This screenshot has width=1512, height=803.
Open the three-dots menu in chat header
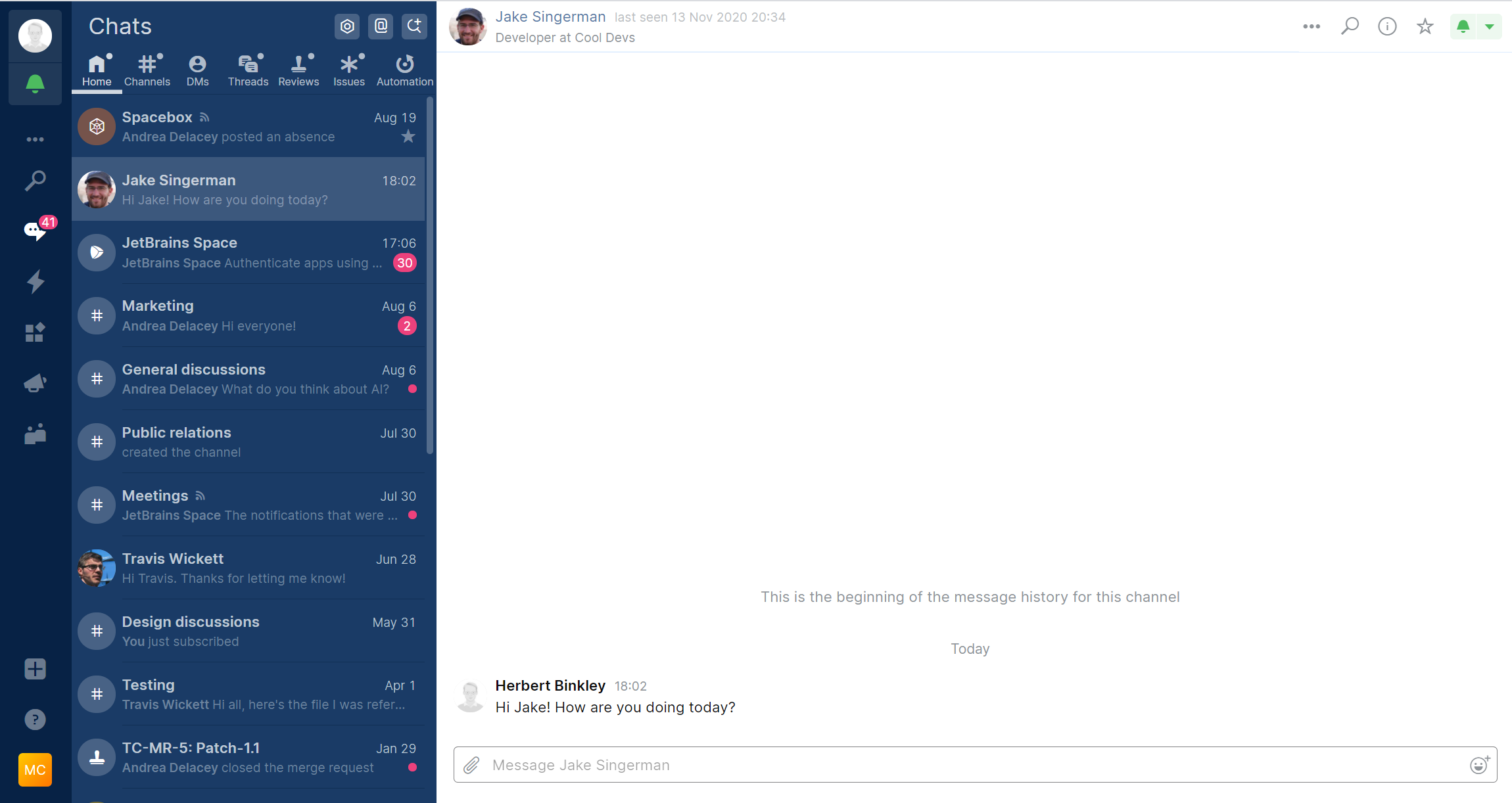click(x=1311, y=26)
